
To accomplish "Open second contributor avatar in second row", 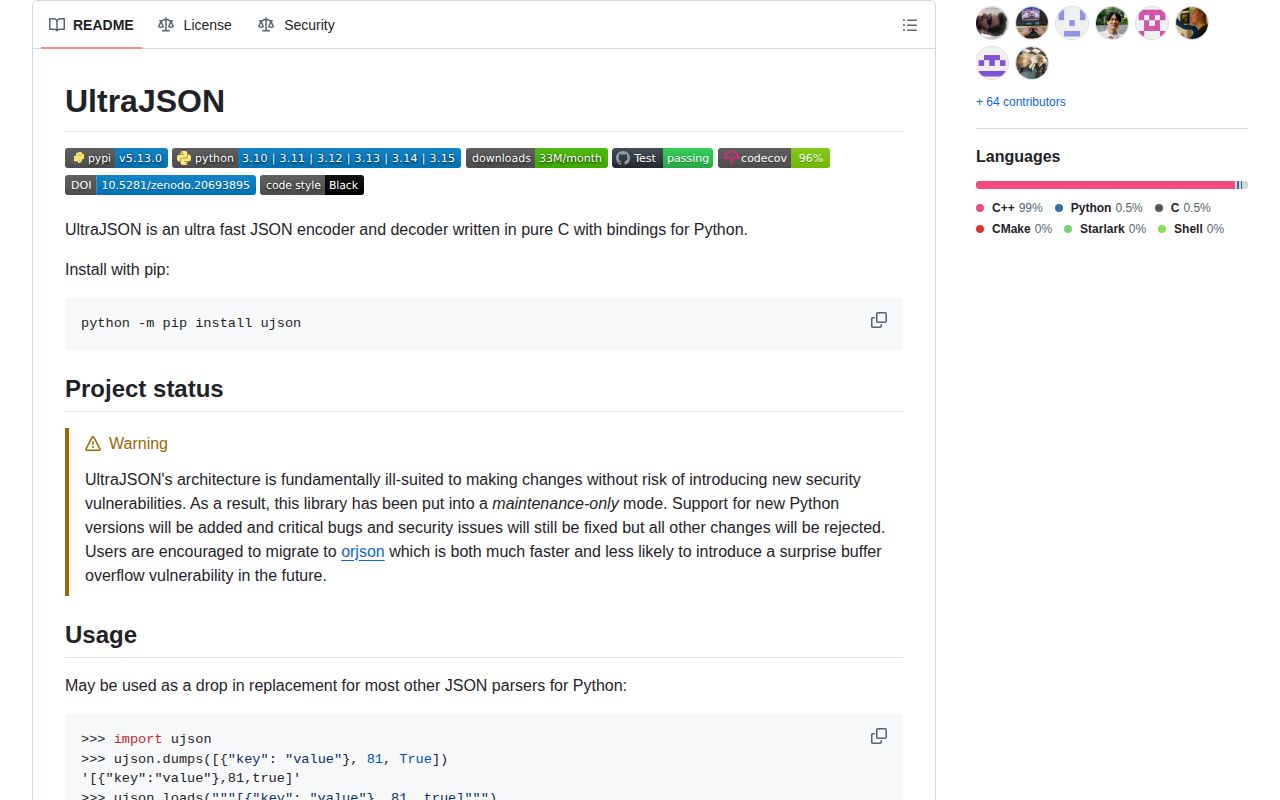I will coord(1032,63).
